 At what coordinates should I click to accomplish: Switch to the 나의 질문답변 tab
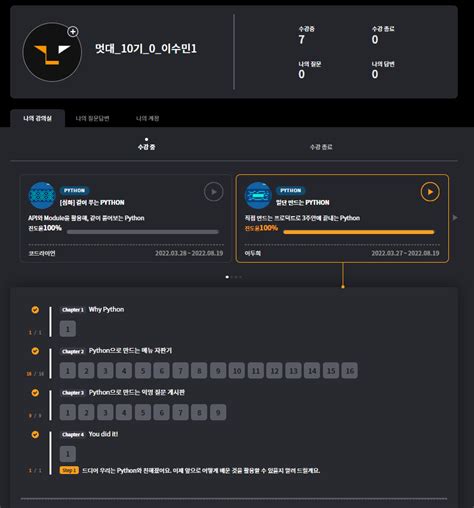point(93,118)
